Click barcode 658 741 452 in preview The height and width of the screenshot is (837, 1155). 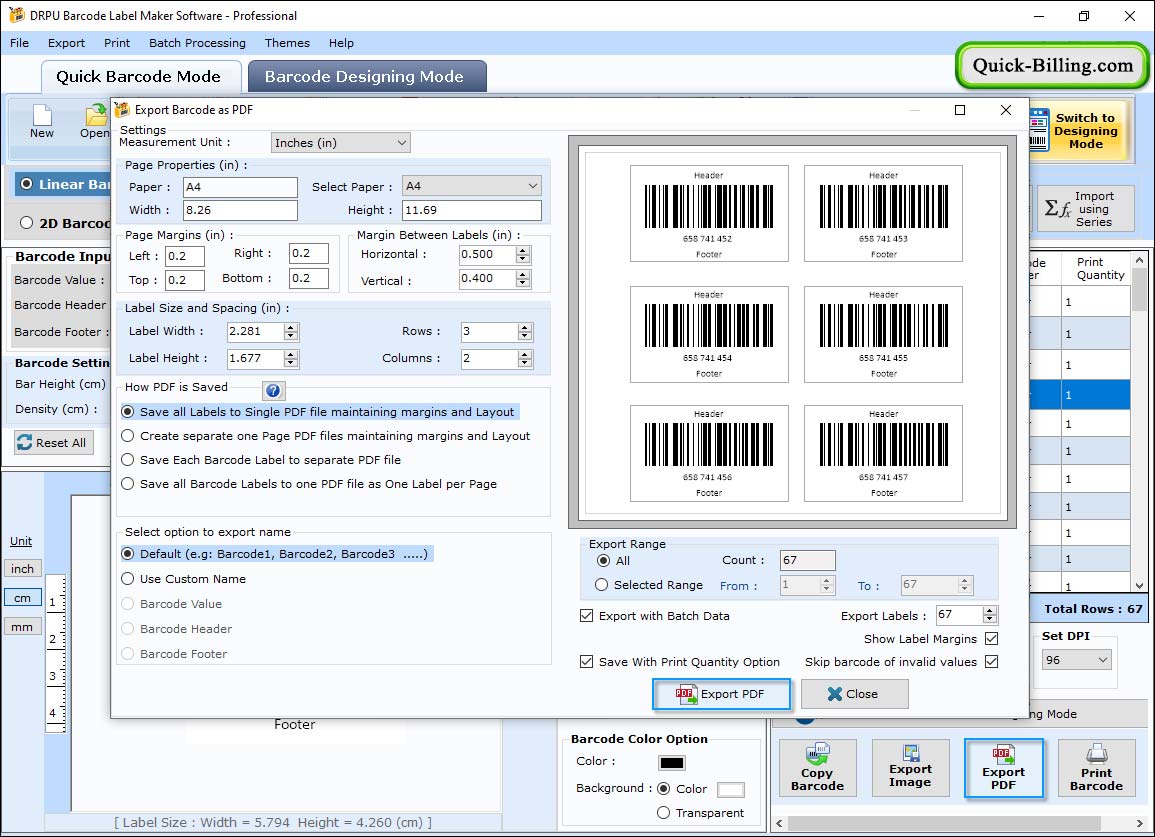pos(709,213)
